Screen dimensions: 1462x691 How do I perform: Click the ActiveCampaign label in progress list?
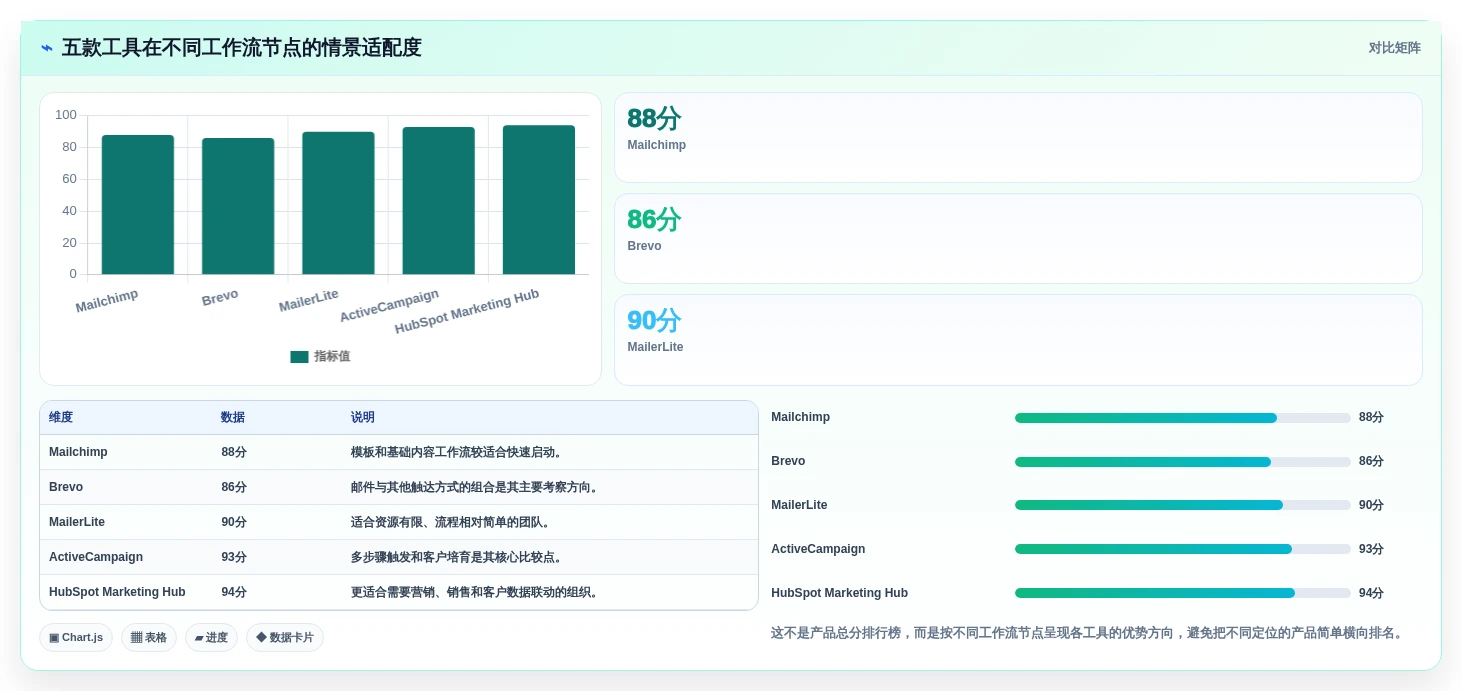pos(818,549)
